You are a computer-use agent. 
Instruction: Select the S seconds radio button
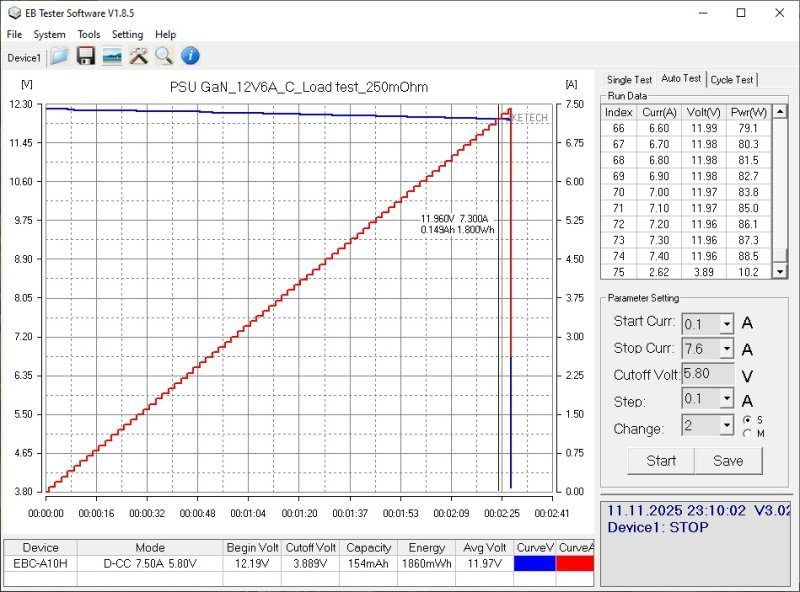[746, 419]
